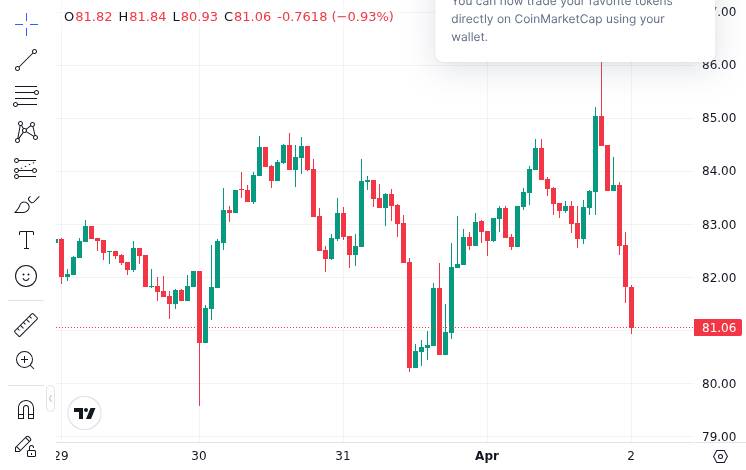Screen dimensions: 746x470
Task: Open the Fibonacci retracement tool
Action: point(26,97)
